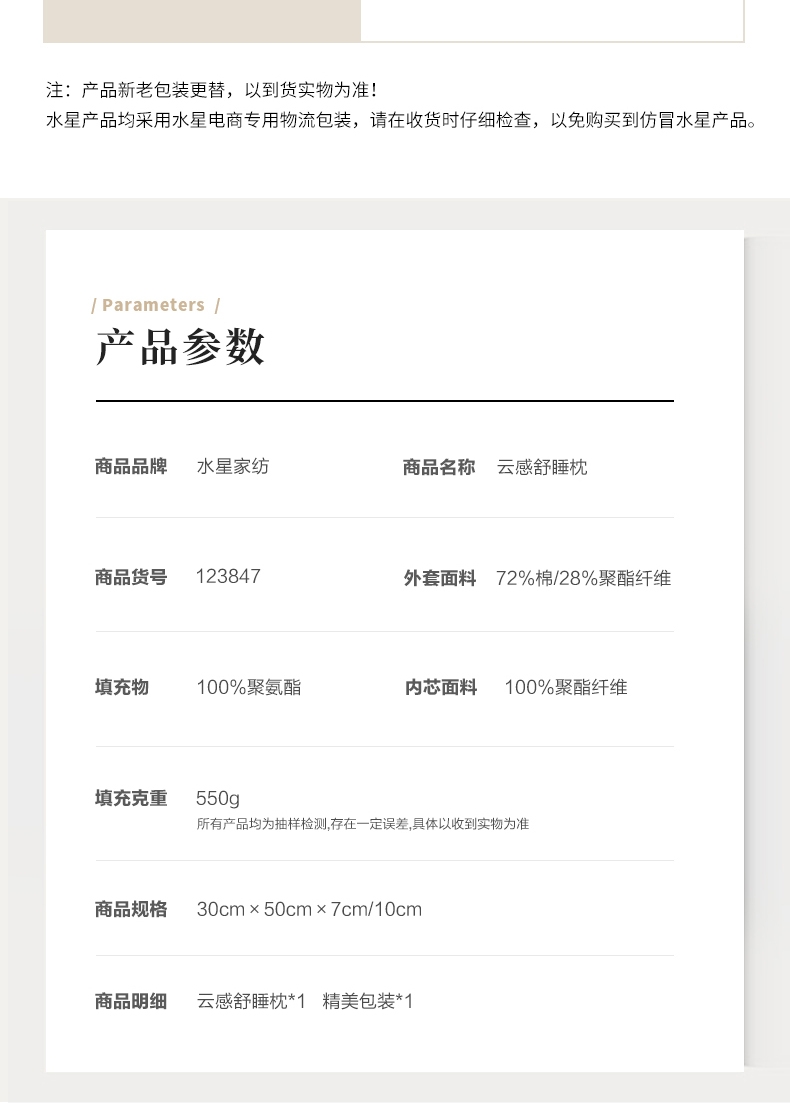Click the 外套面料 label
The height and width of the screenshot is (1113, 790).
tap(439, 579)
